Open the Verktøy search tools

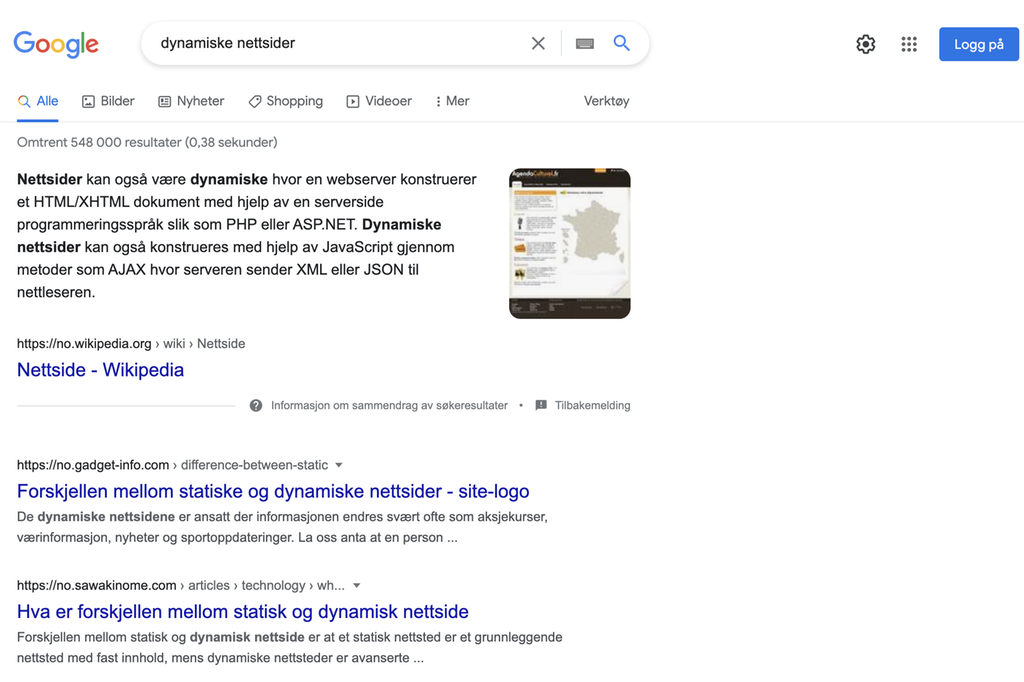[606, 101]
